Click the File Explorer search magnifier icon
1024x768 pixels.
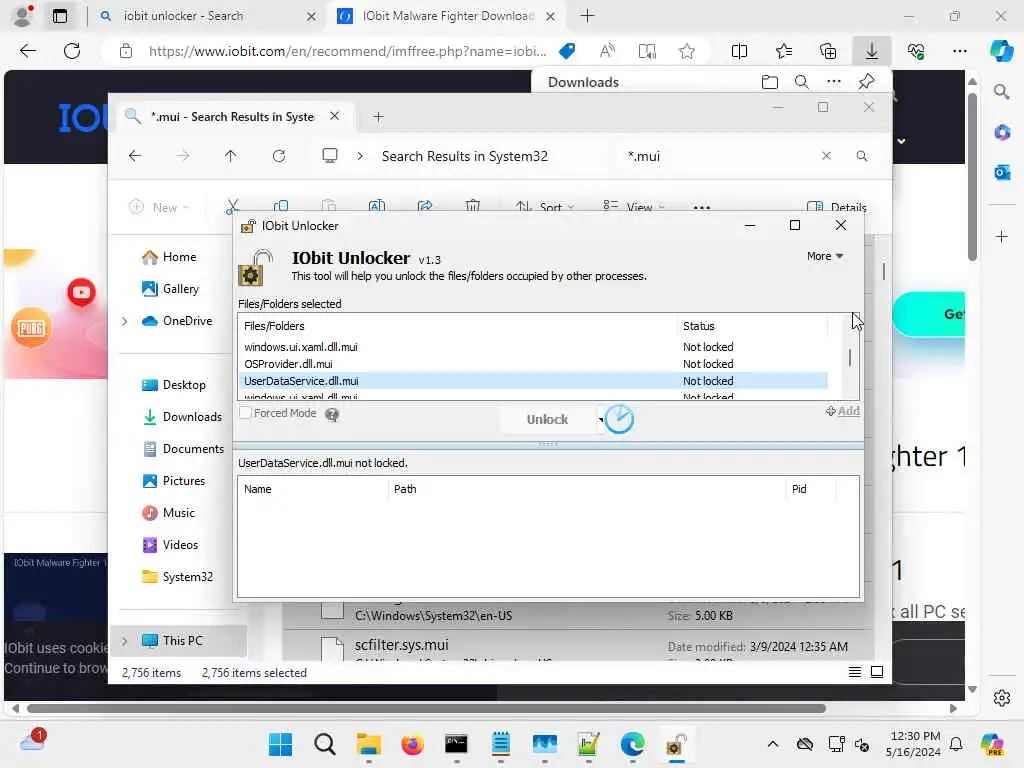pyautogui.click(x=862, y=156)
